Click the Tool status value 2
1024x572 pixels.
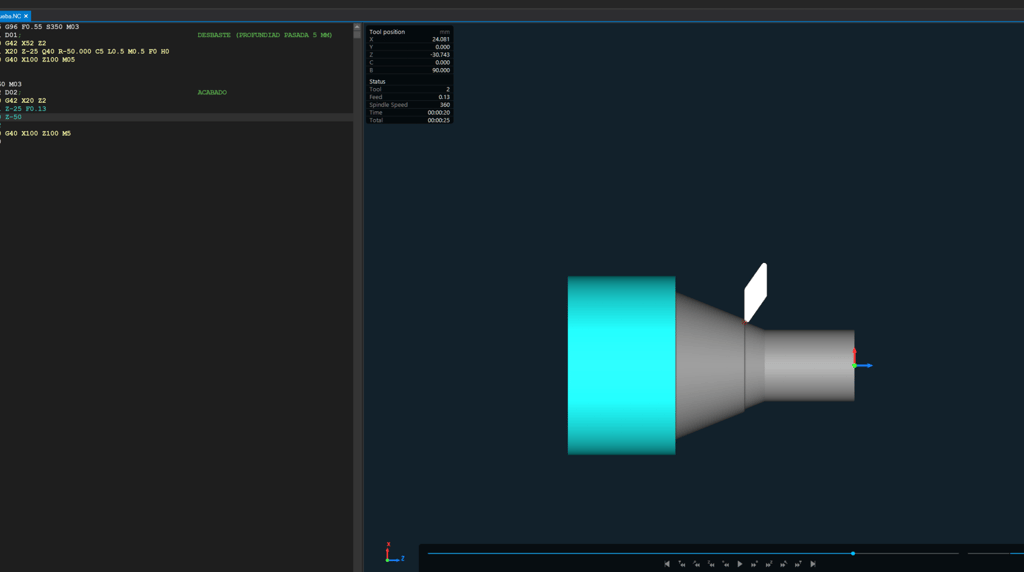click(x=448, y=89)
